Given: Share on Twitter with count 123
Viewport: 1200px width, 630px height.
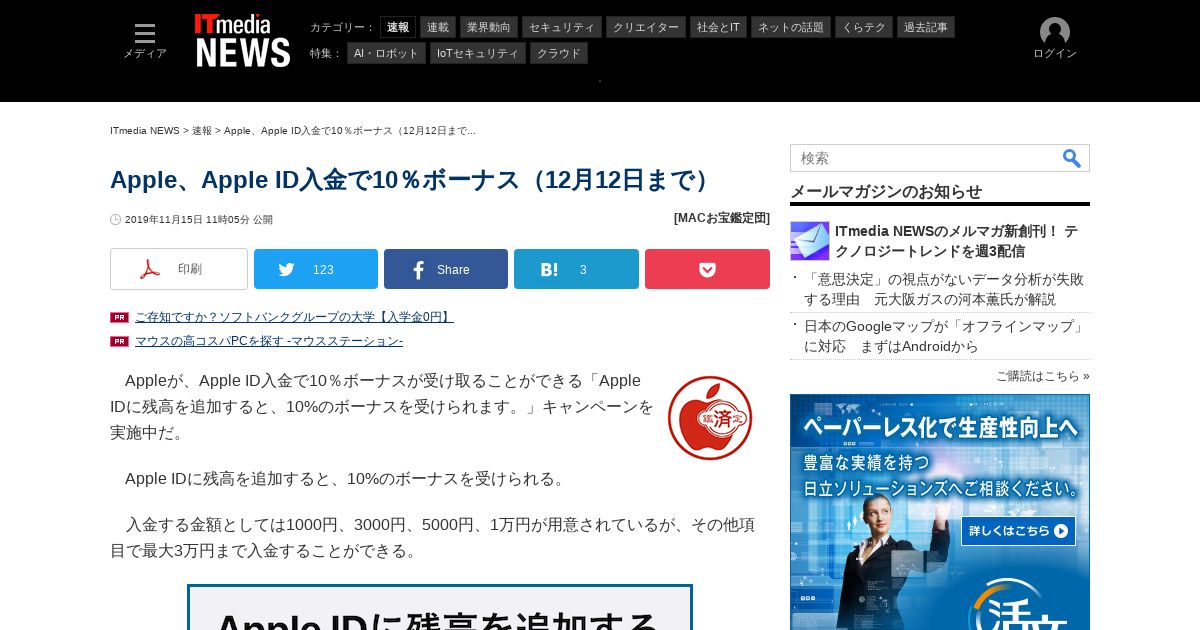Looking at the screenshot, I should [x=316, y=269].
